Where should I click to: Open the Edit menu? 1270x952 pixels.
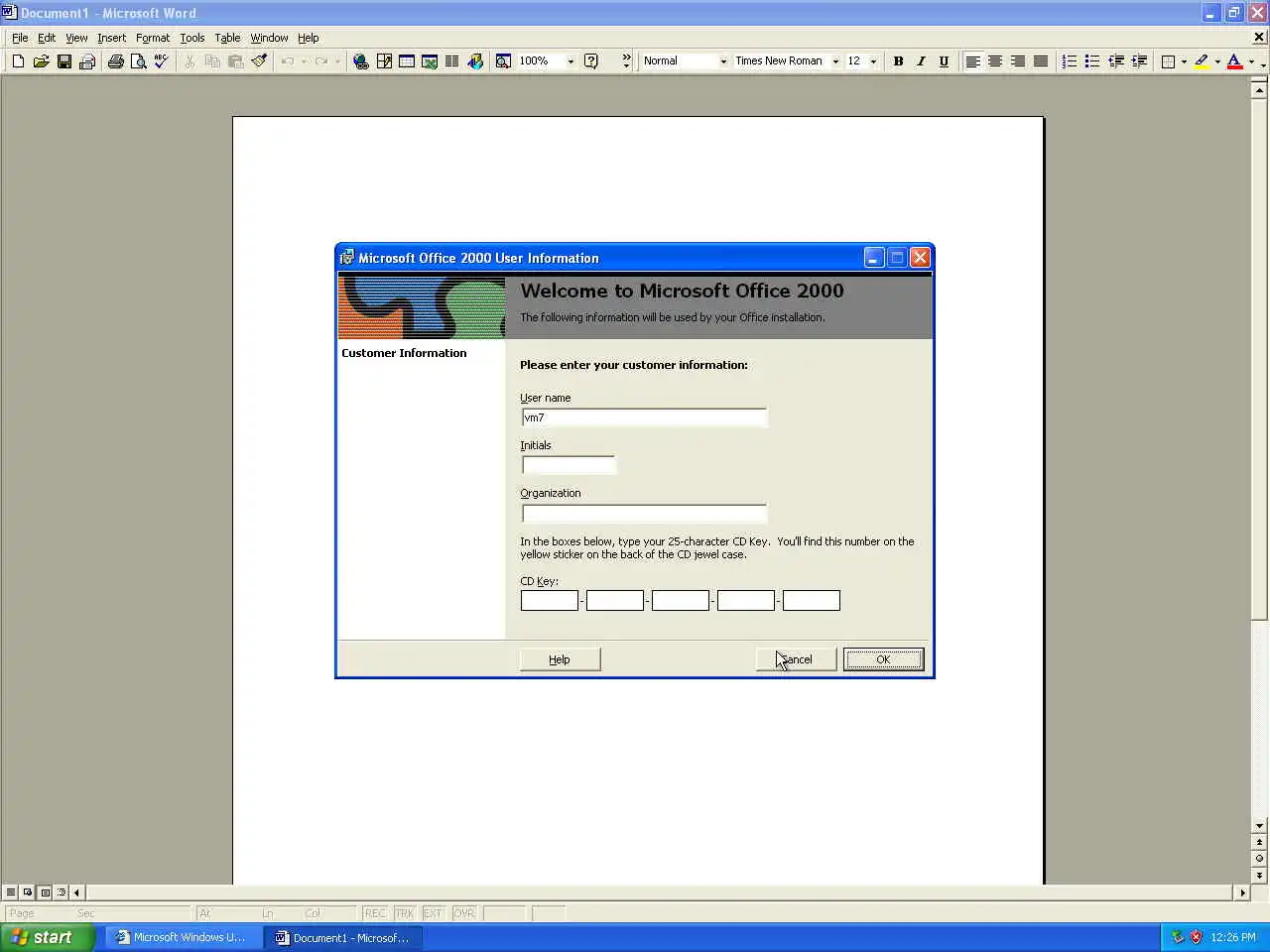[x=47, y=38]
